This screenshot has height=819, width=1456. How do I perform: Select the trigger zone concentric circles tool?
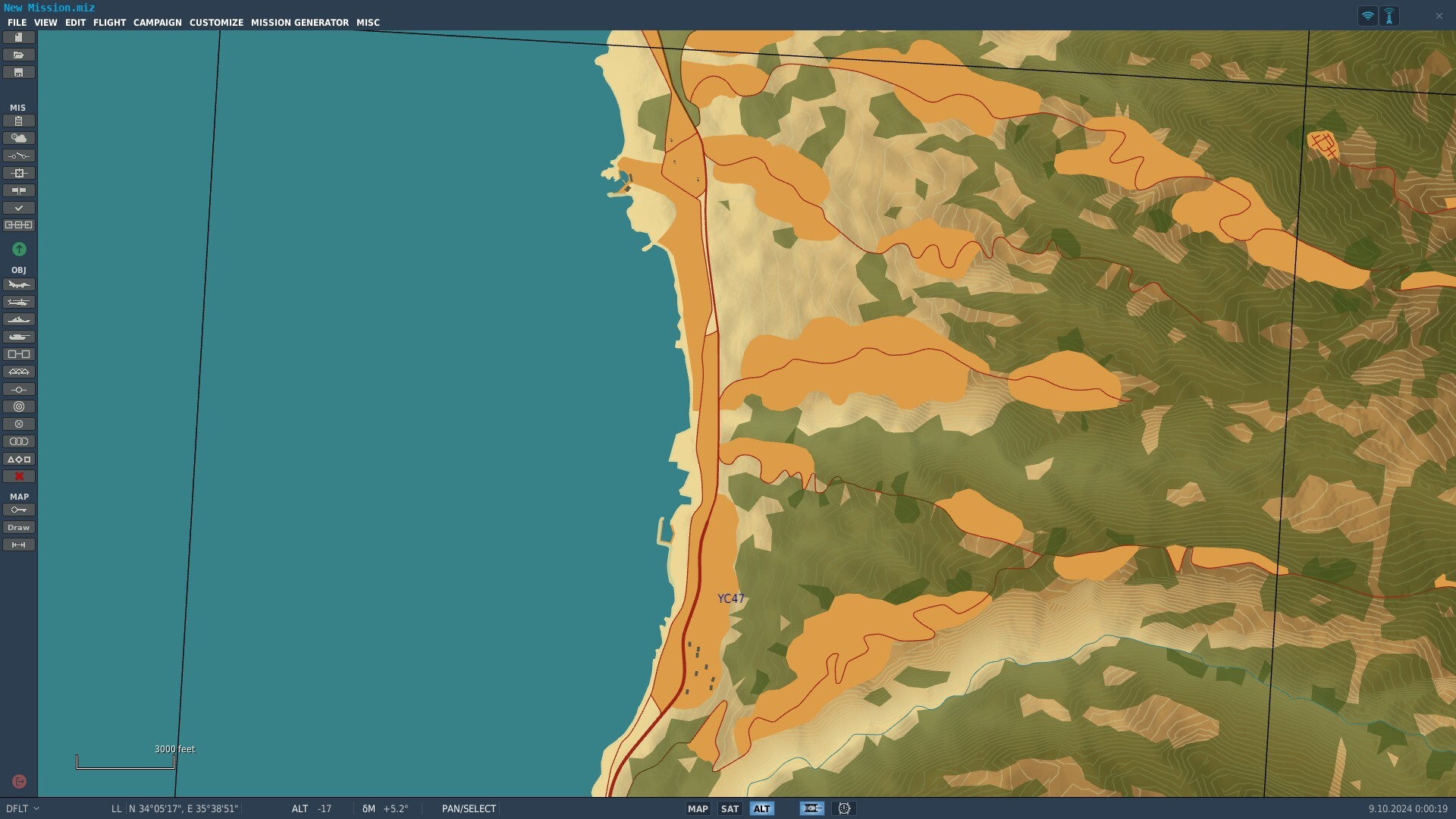[19, 406]
